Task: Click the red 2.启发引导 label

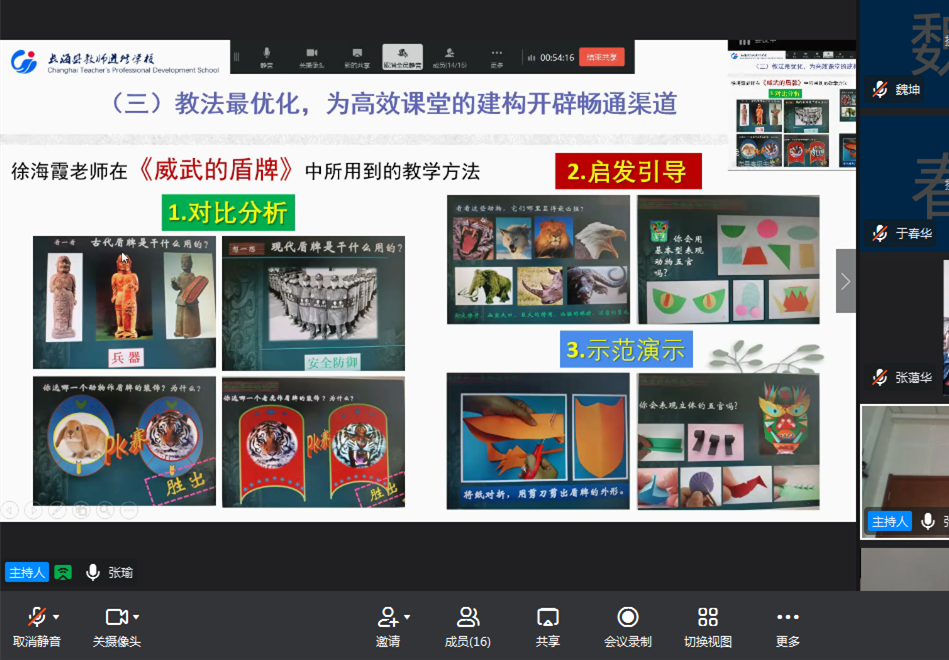Action: (x=628, y=171)
